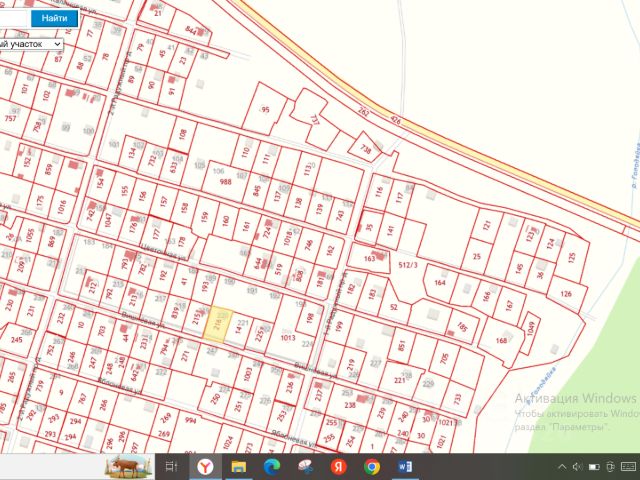
Task: Click parcel 705 on the map
Action: point(444,358)
